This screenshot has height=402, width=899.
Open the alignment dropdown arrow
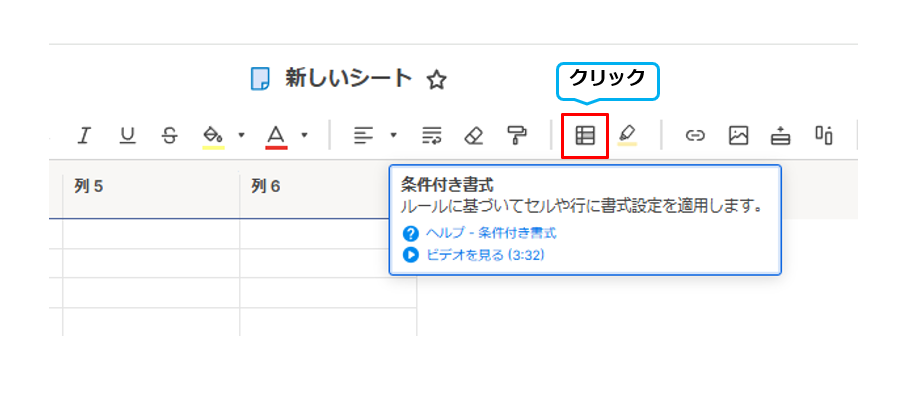pos(393,136)
